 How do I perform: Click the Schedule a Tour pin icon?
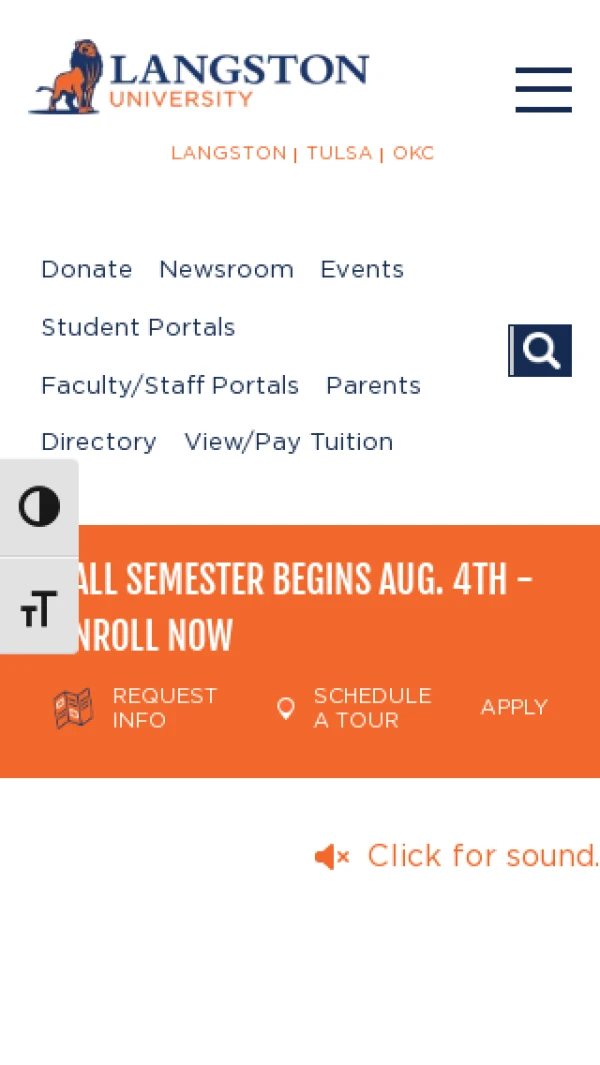click(x=286, y=708)
